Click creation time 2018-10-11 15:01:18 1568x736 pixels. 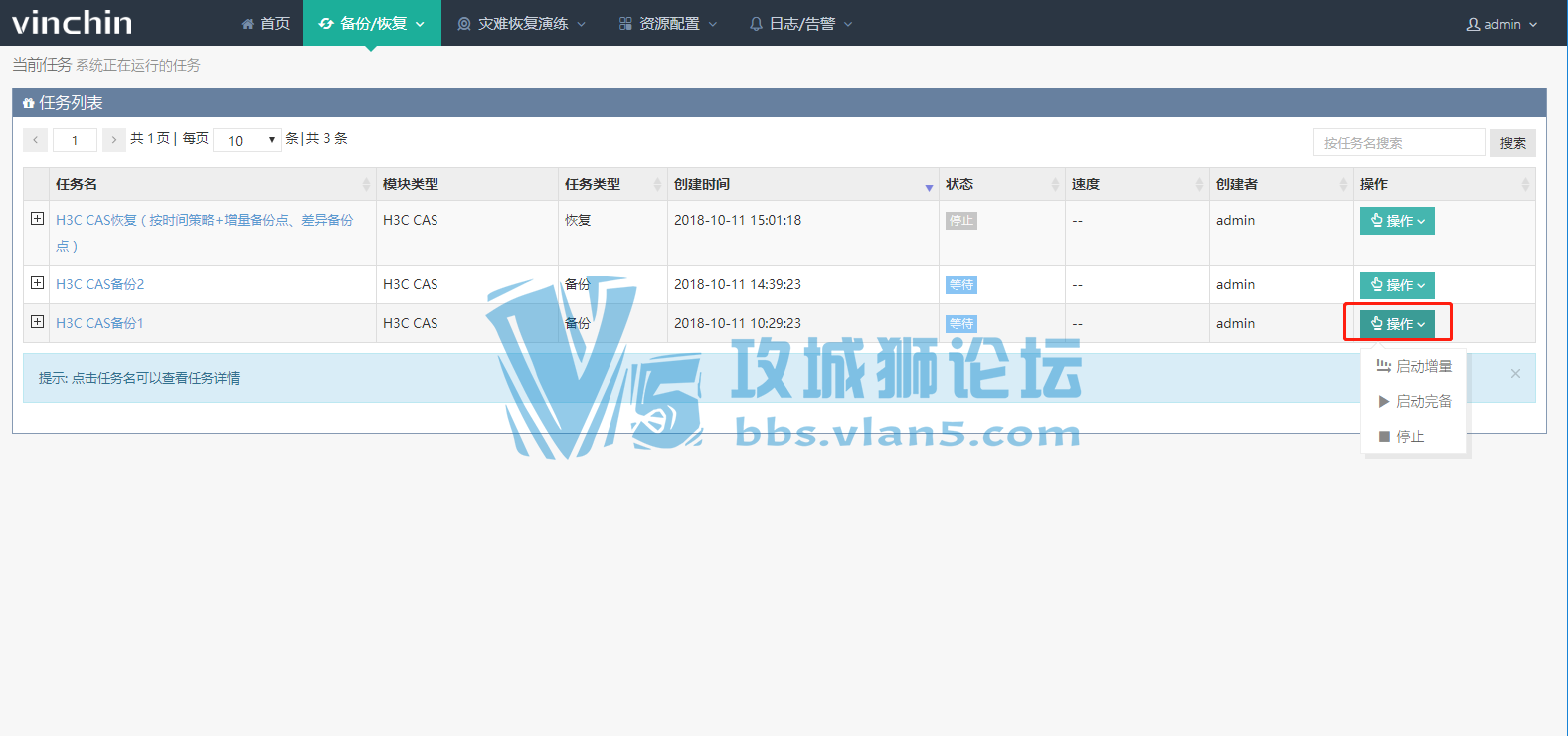(x=738, y=220)
